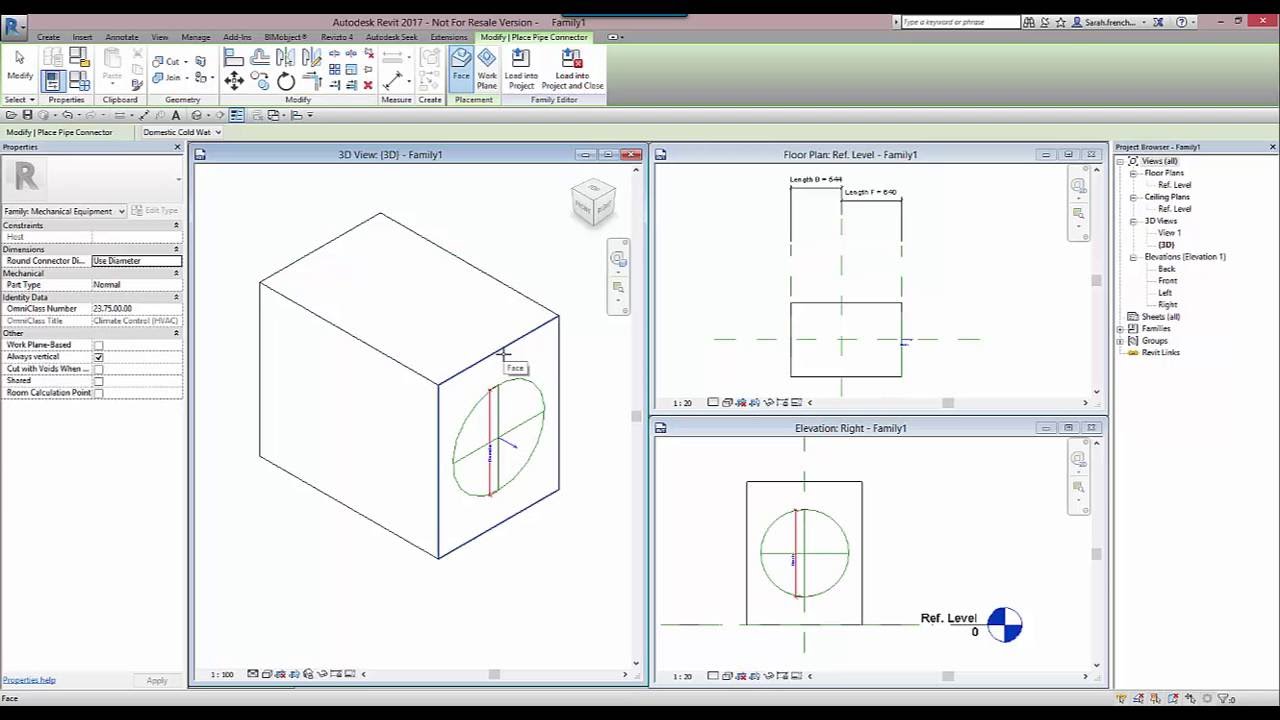This screenshot has width=1280, height=720.
Task: Switch placement to Work Plane
Action: pos(487,70)
